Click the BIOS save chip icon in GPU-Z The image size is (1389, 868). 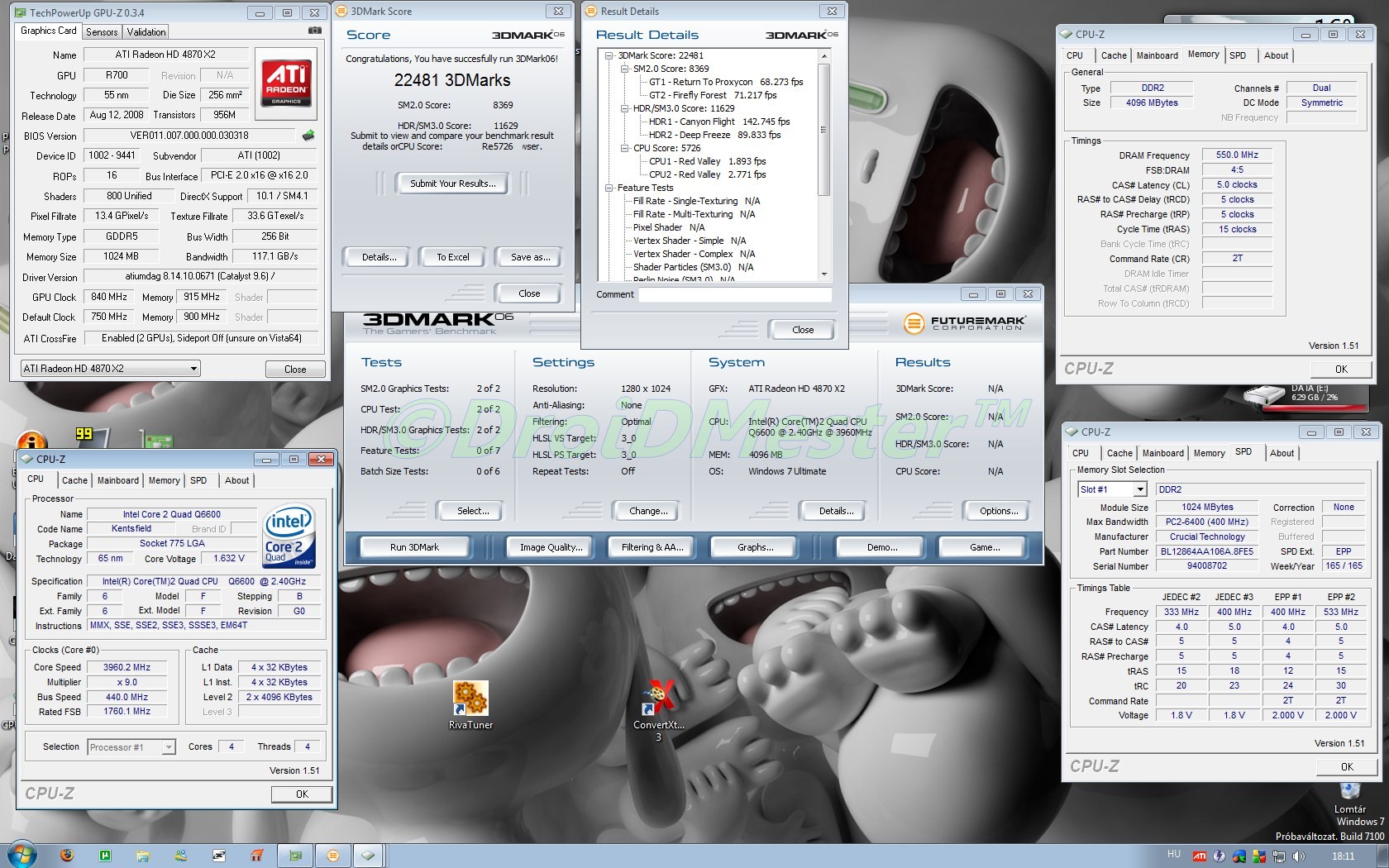tap(308, 136)
